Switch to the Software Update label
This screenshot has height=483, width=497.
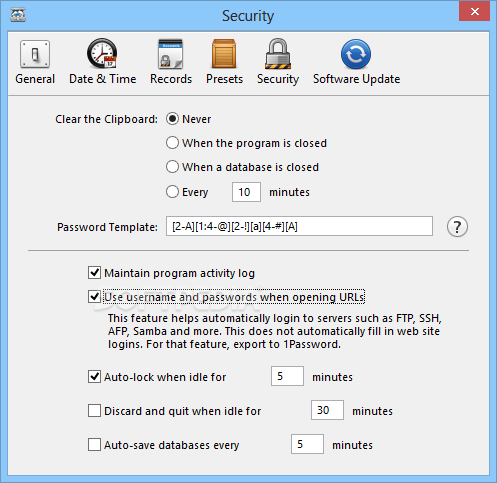coord(356,79)
